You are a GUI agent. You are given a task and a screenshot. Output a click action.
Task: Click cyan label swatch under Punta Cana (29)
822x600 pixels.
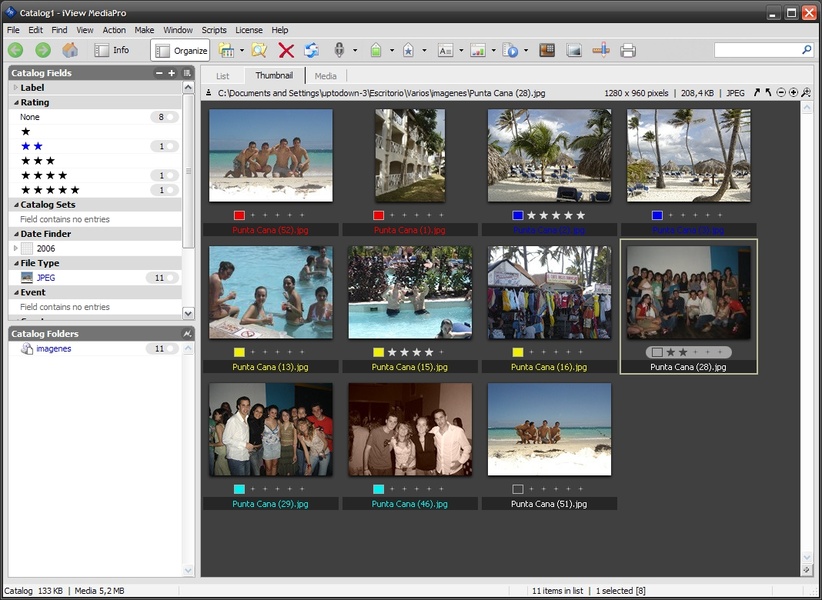239,489
